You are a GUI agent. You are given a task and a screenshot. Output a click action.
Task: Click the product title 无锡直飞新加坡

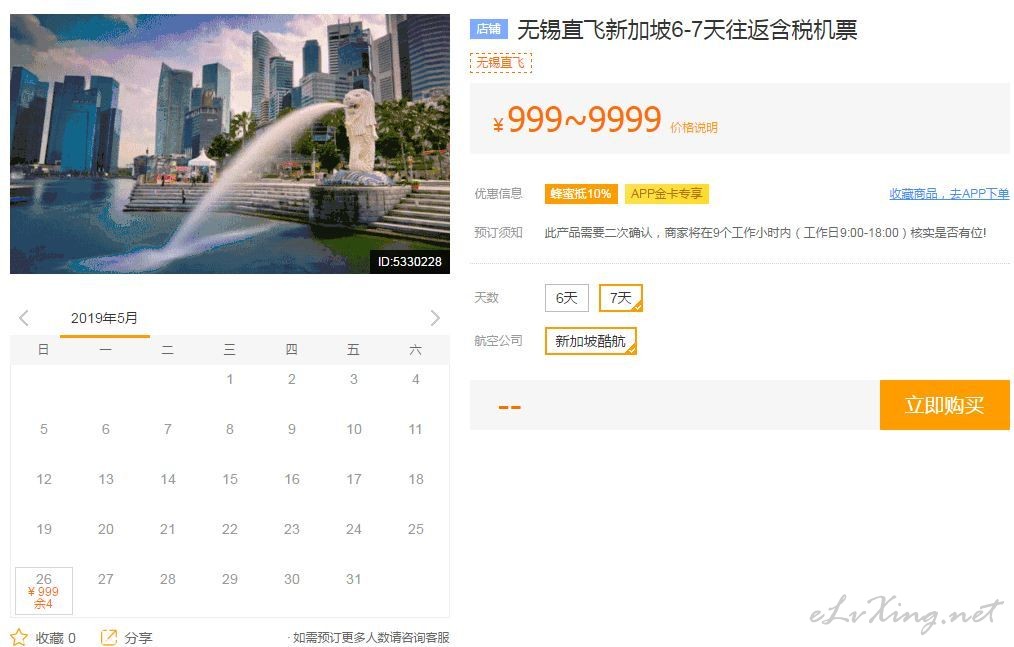click(x=687, y=30)
